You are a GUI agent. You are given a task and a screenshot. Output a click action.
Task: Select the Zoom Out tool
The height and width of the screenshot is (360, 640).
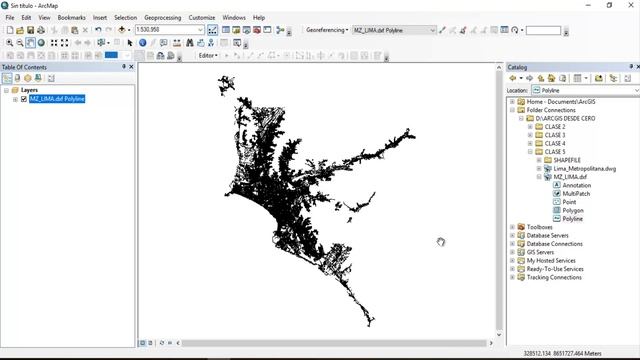[20, 43]
